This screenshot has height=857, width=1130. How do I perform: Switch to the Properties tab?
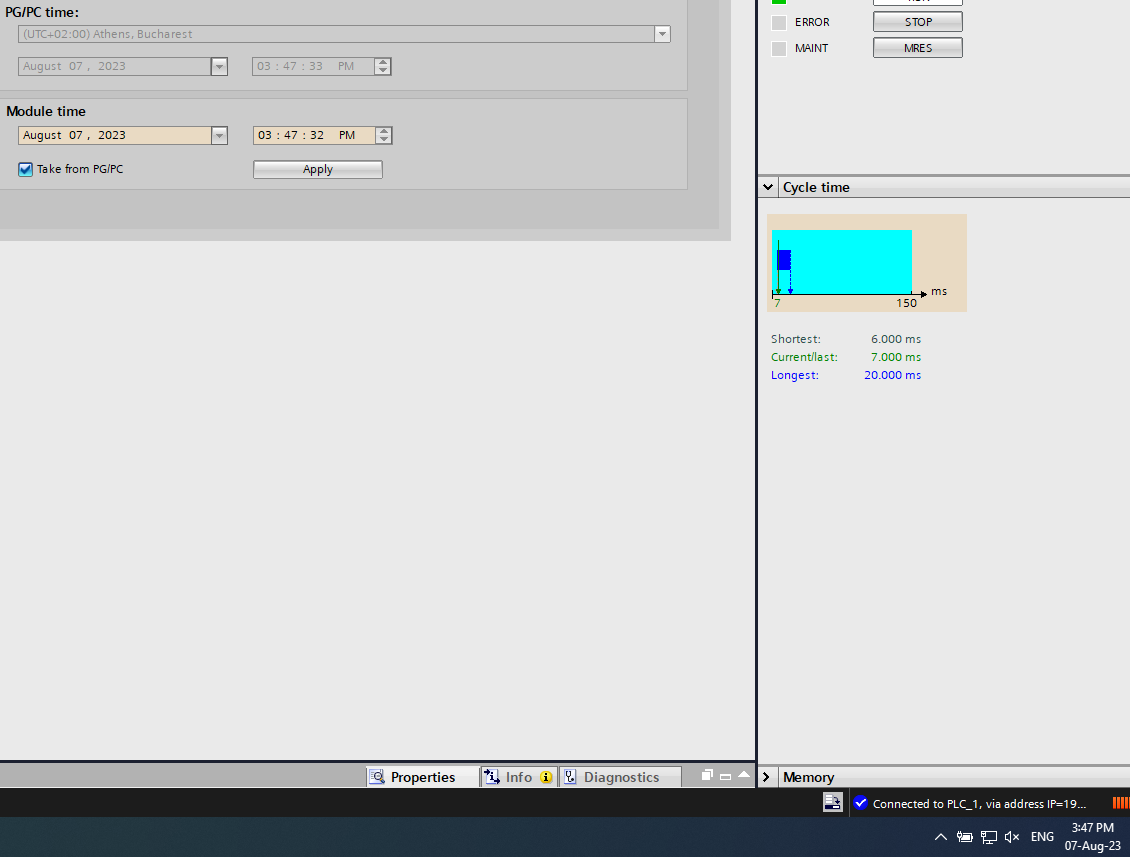point(423,777)
